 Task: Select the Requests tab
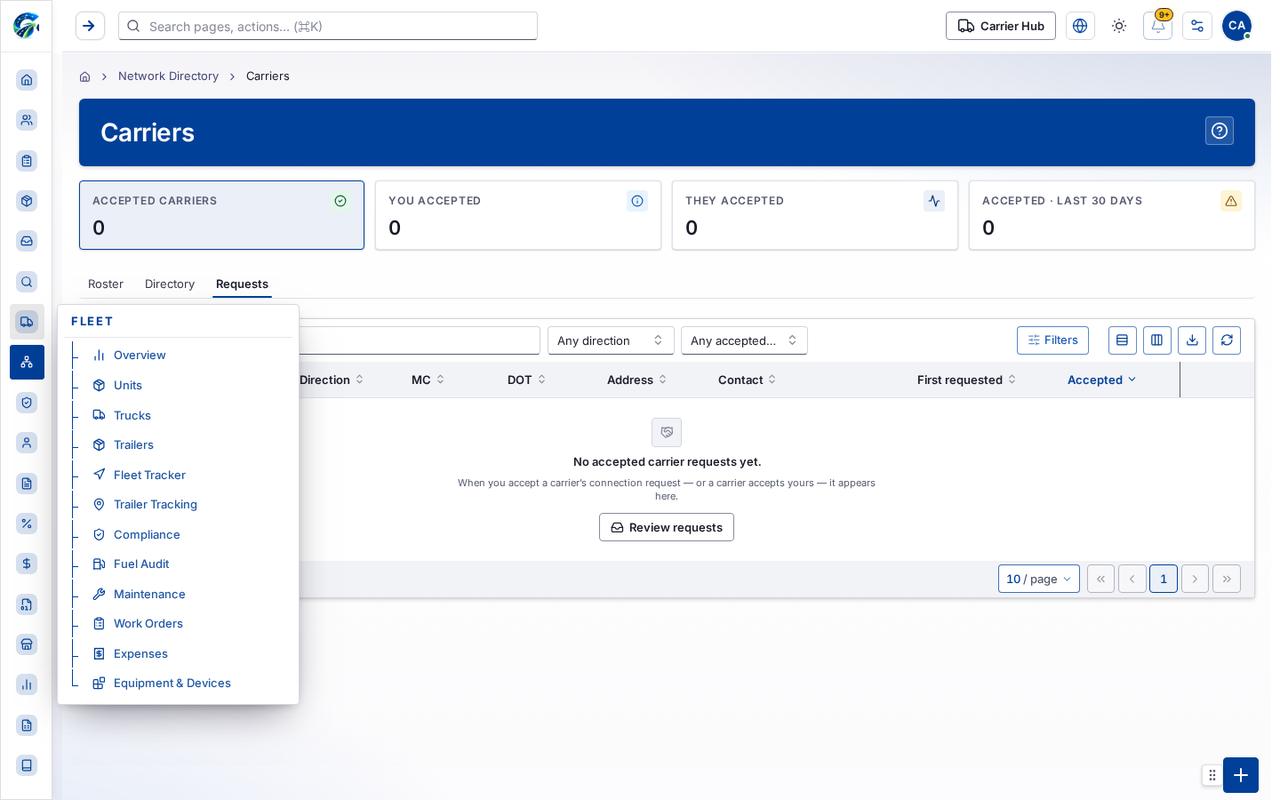tap(242, 284)
